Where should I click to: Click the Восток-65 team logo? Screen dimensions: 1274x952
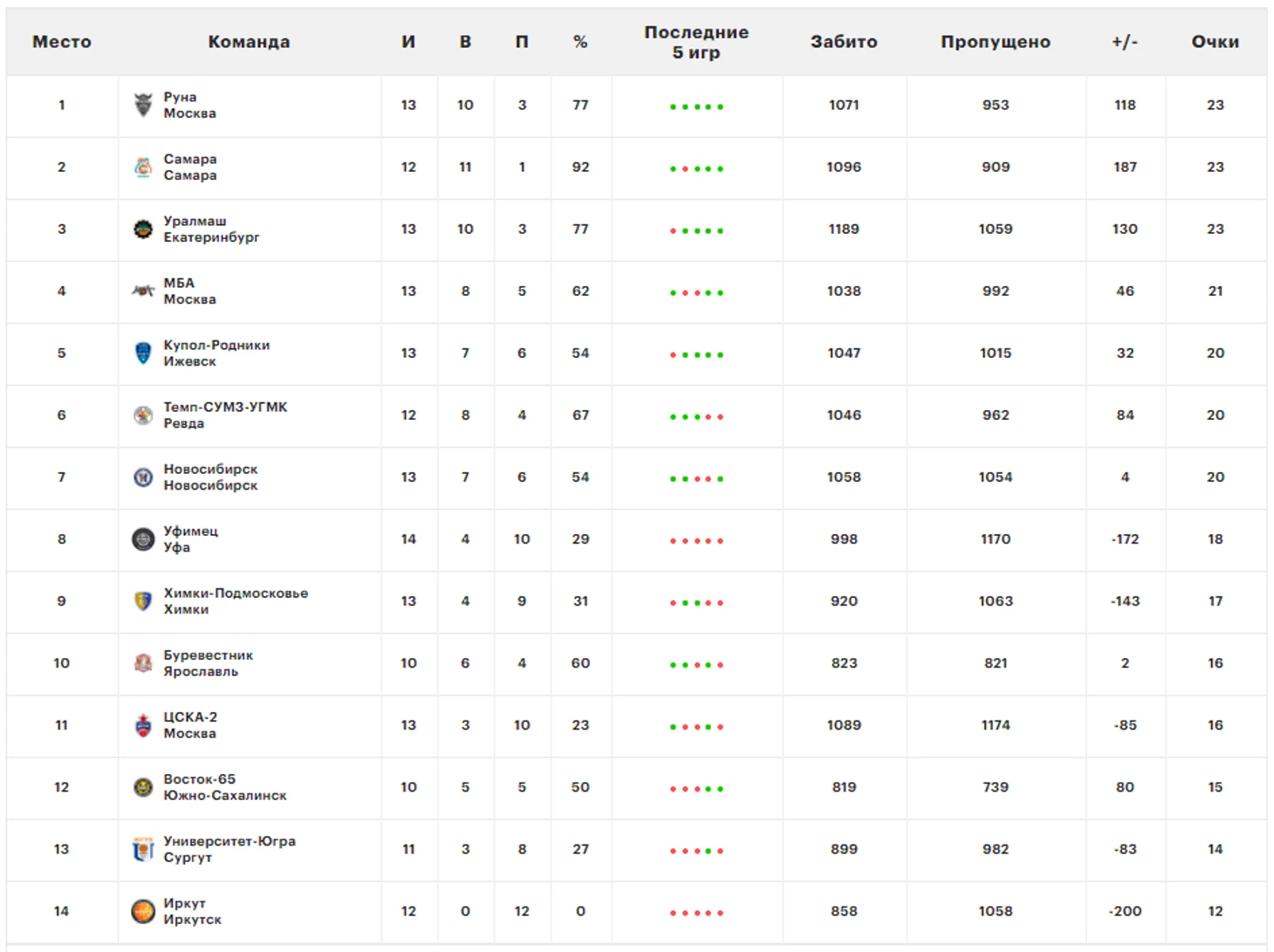(143, 787)
